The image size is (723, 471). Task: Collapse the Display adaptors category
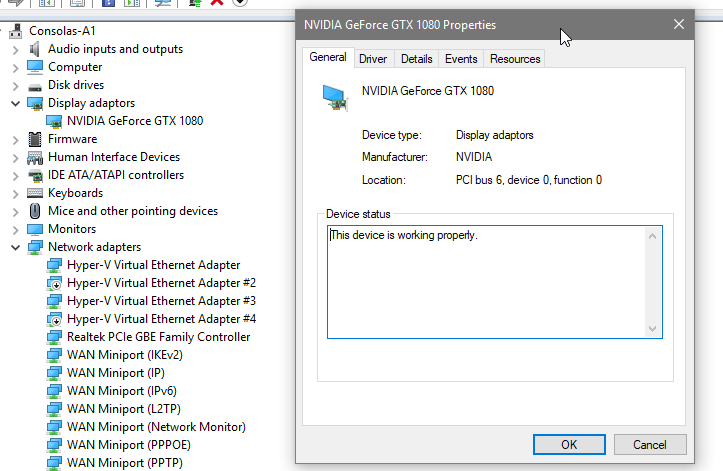tap(16, 103)
